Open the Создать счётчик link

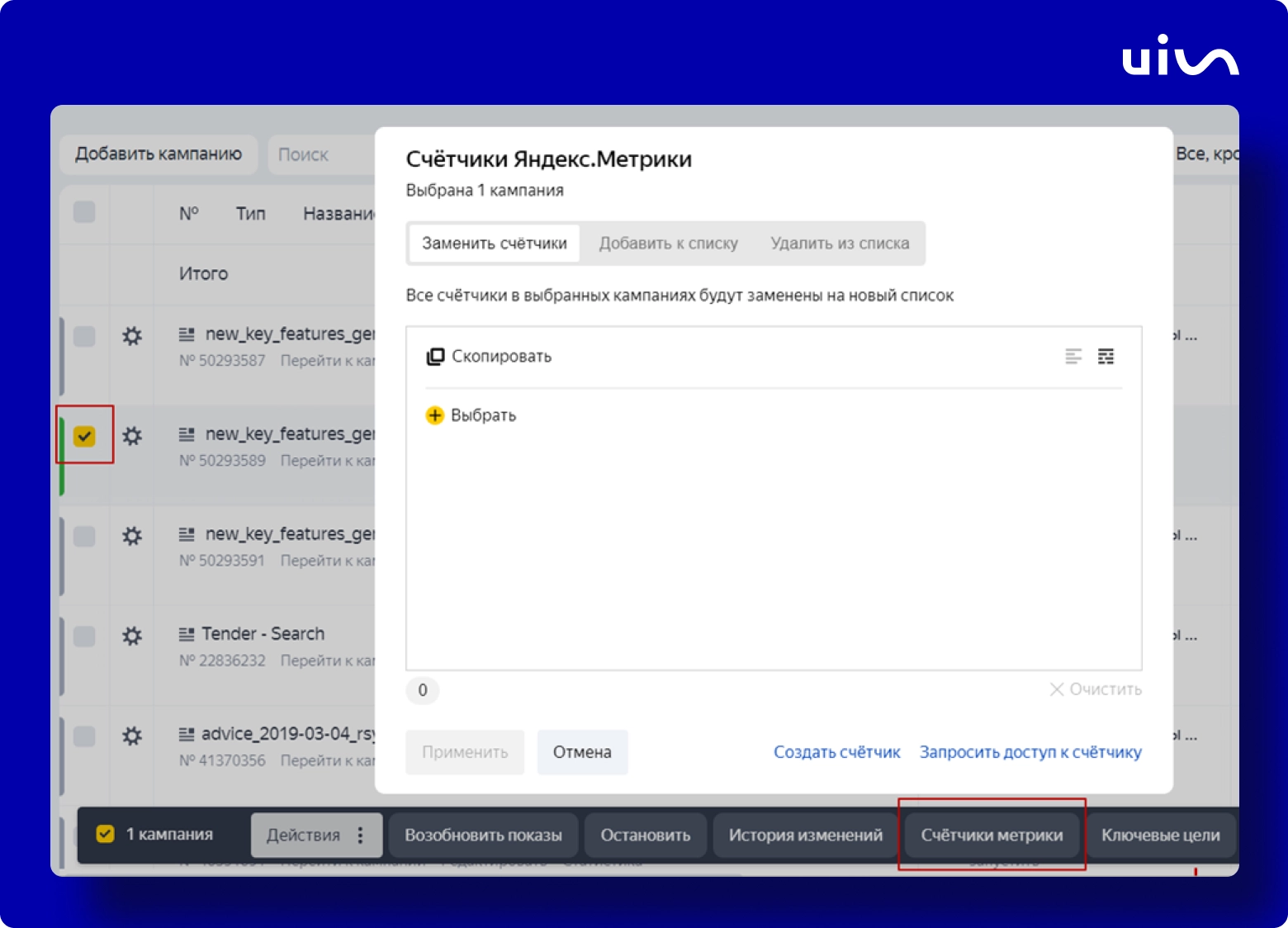pyautogui.click(x=836, y=752)
